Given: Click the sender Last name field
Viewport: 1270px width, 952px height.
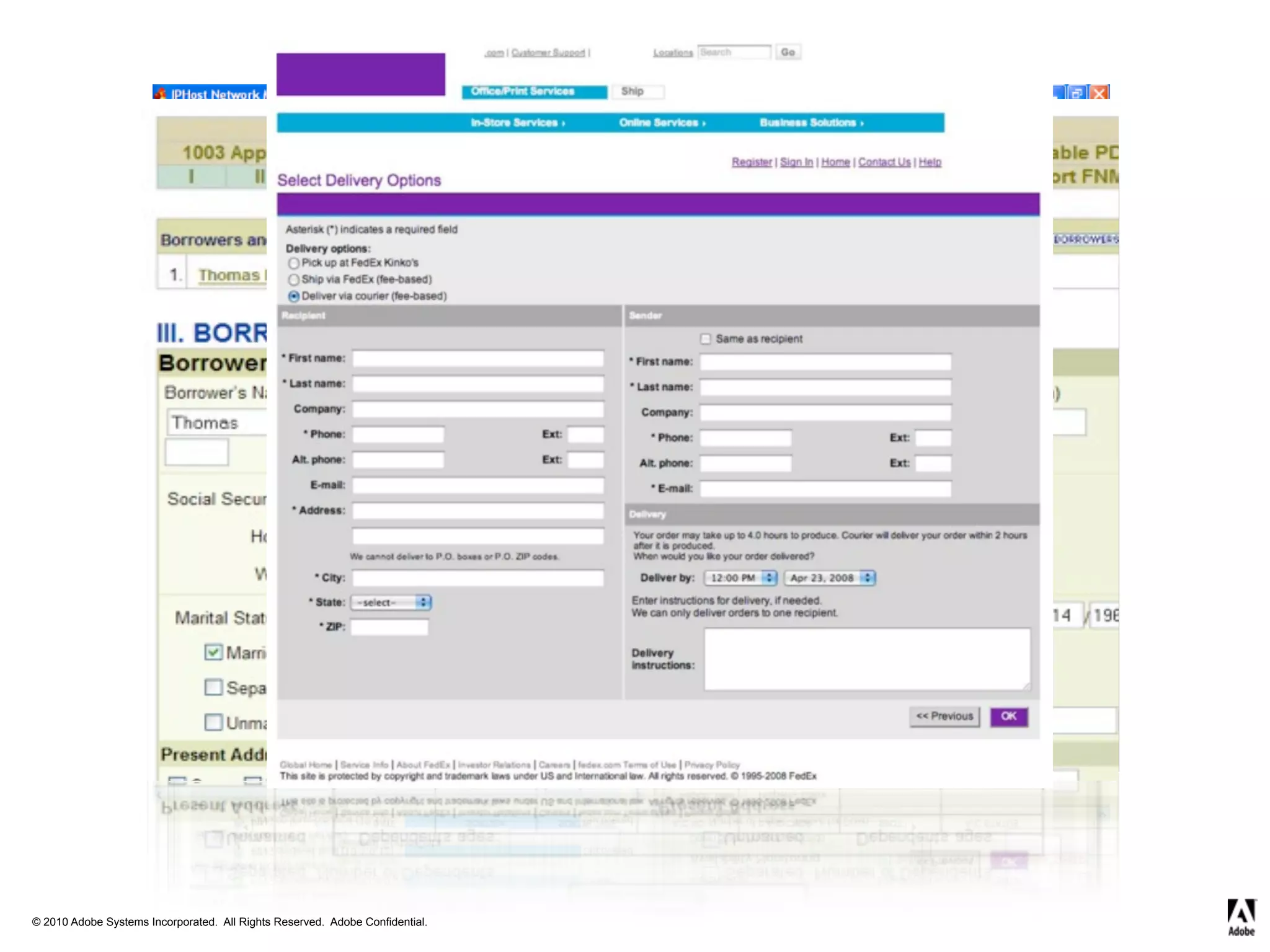Looking at the screenshot, I should (825, 388).
